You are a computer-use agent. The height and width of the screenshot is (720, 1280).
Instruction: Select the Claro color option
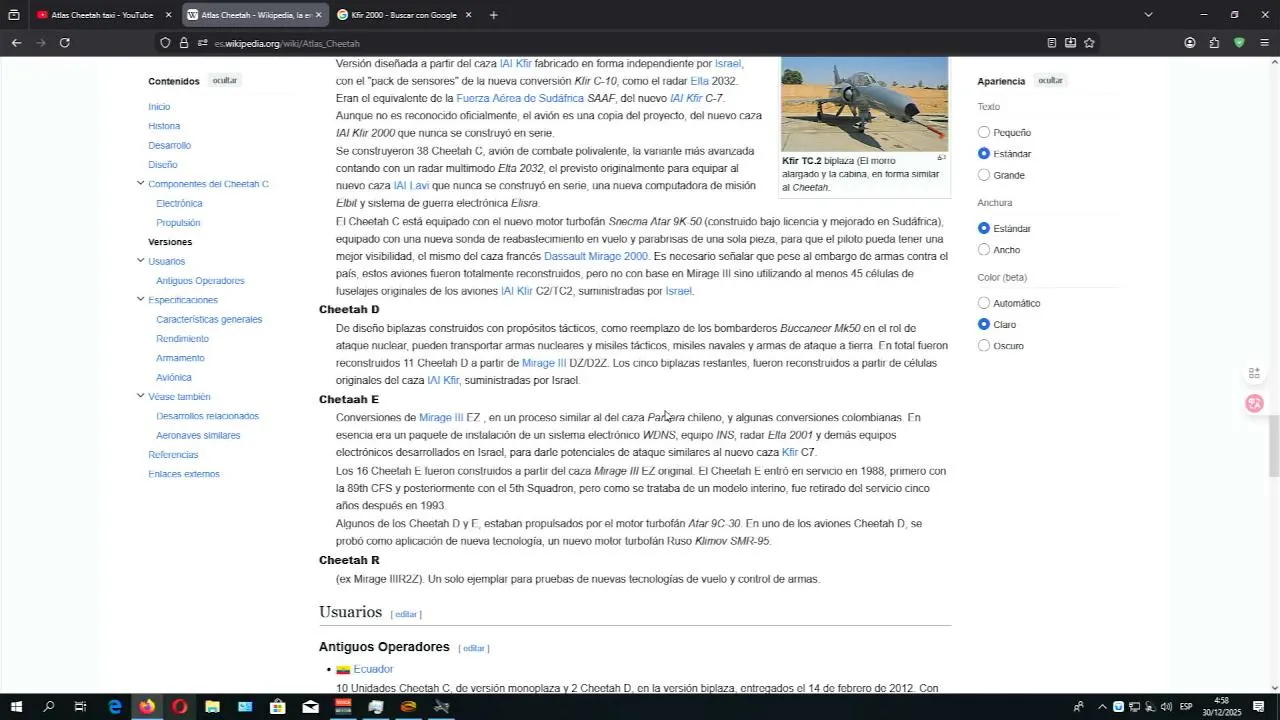984,324
